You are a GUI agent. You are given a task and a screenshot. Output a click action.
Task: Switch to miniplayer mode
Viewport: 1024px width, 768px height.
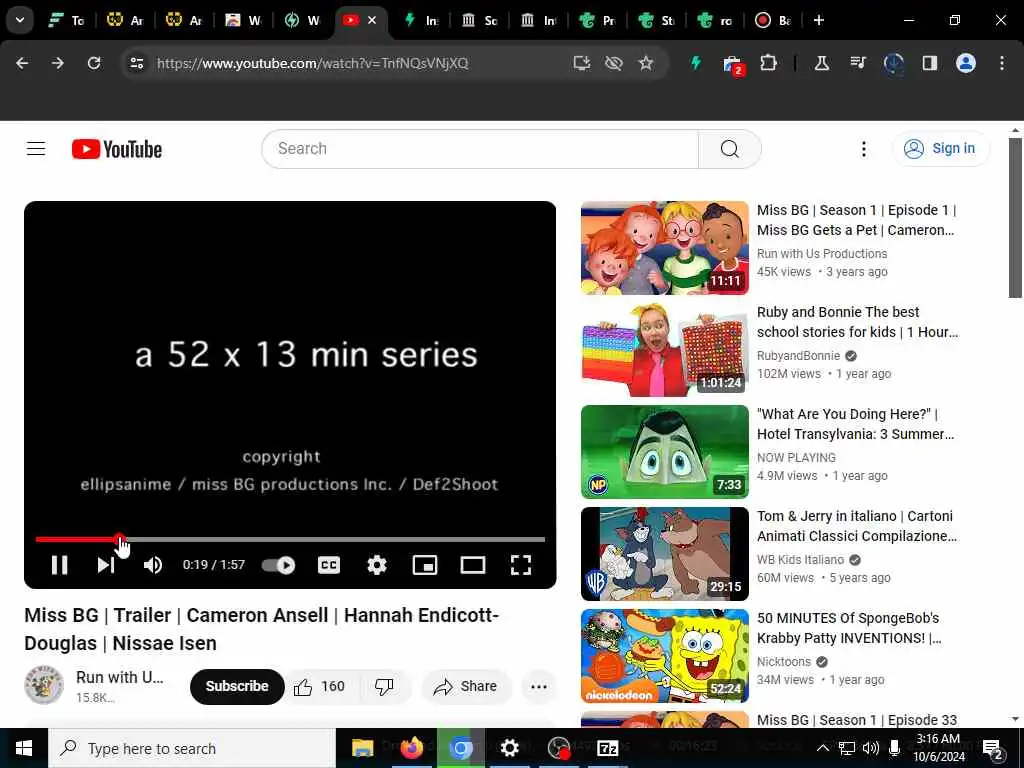[424, 565]
